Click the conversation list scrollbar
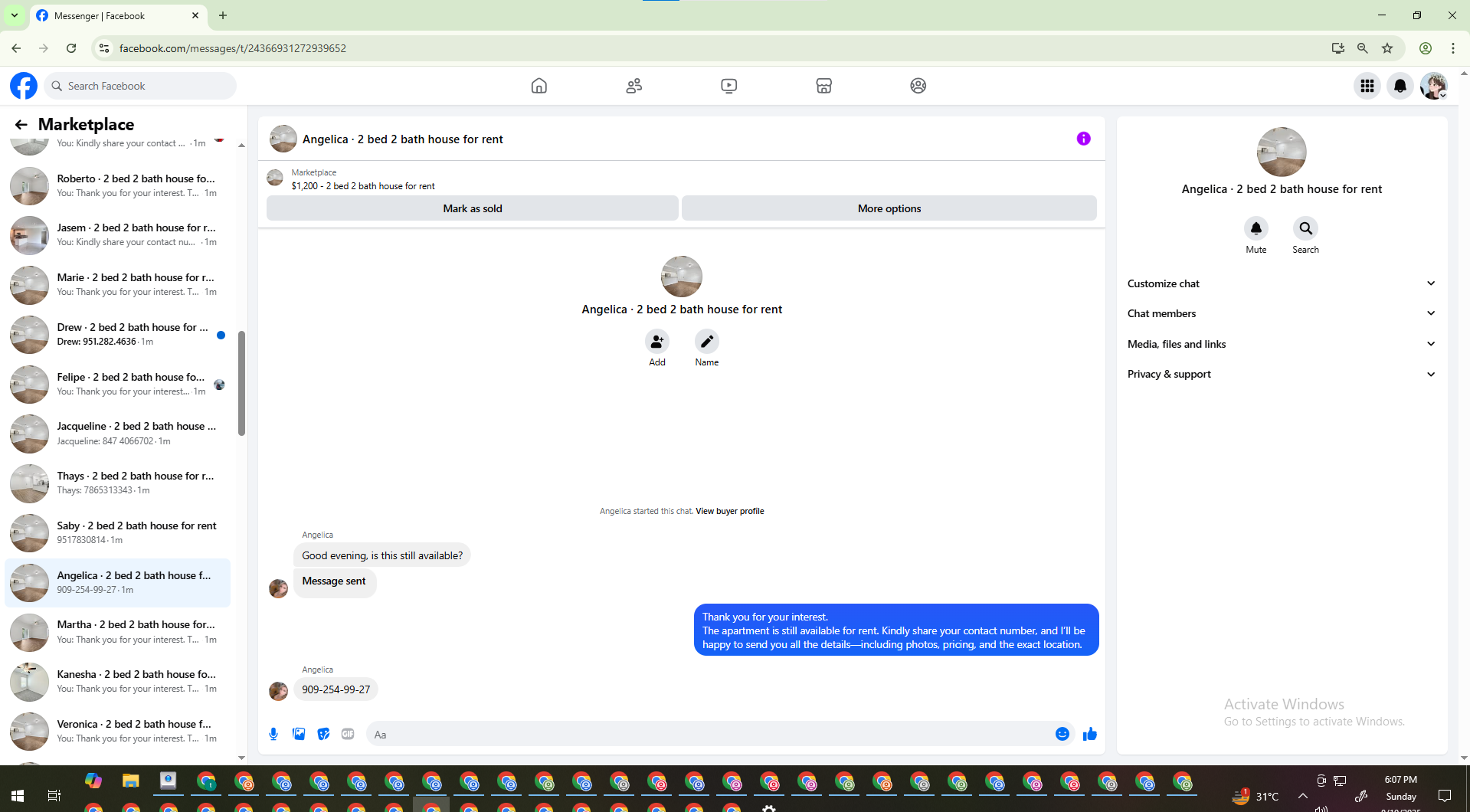The width and height of the screenshot is (1470, 812). tap(242, 383)
